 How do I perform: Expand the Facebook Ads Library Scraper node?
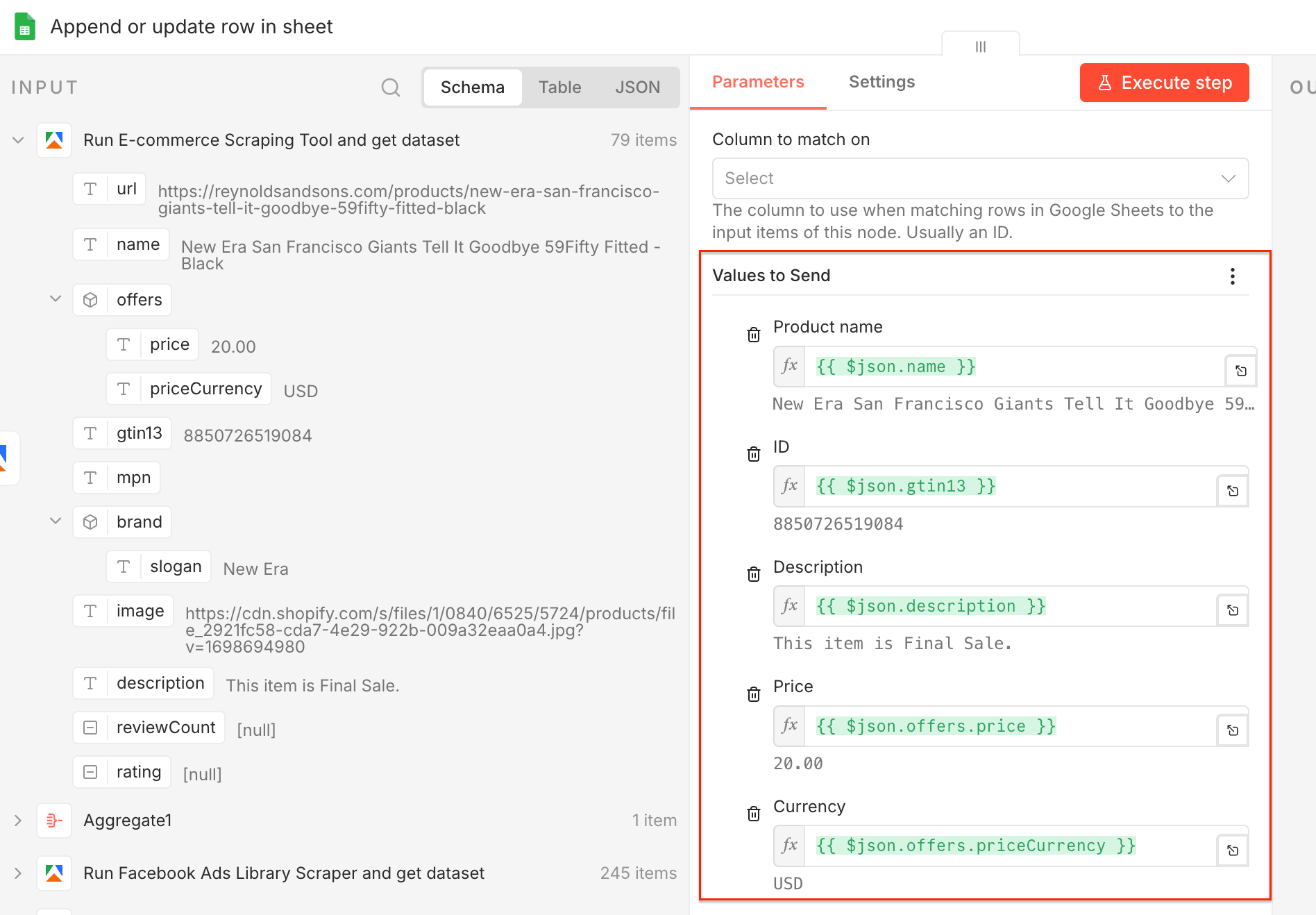(x=19, y=873)
